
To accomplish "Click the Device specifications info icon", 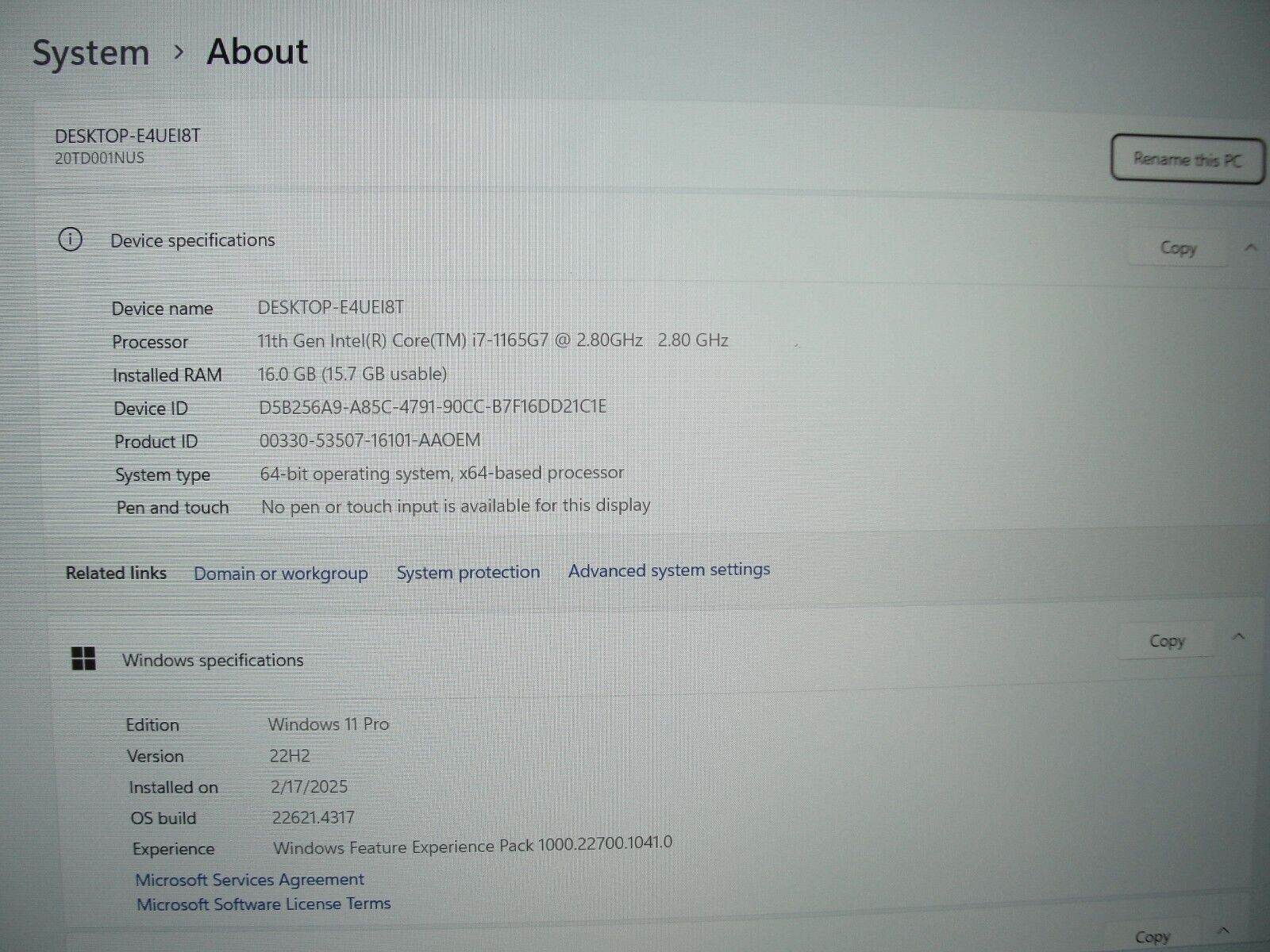I will 71,239.
